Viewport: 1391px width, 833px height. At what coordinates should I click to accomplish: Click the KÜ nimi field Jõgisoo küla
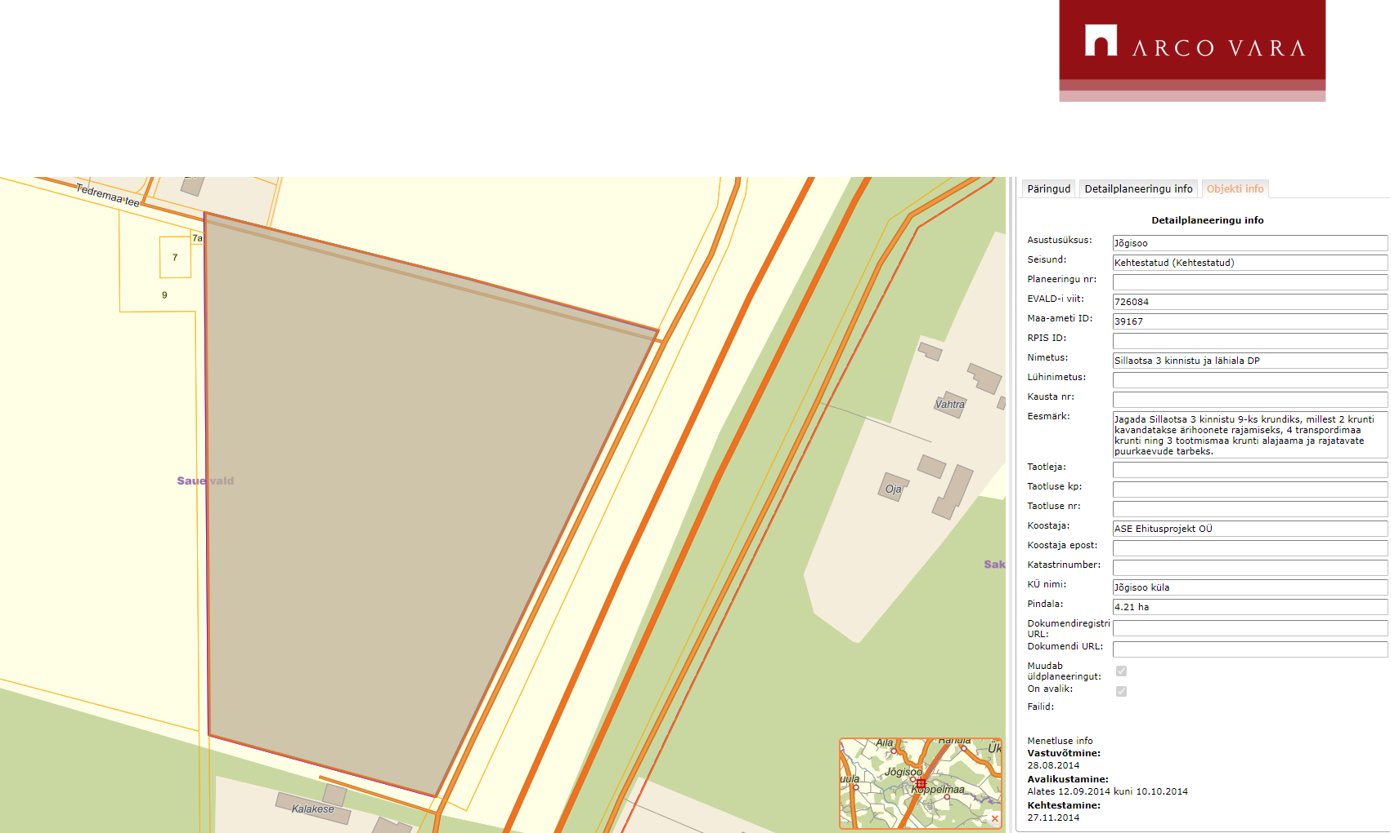click(1250, 587)
